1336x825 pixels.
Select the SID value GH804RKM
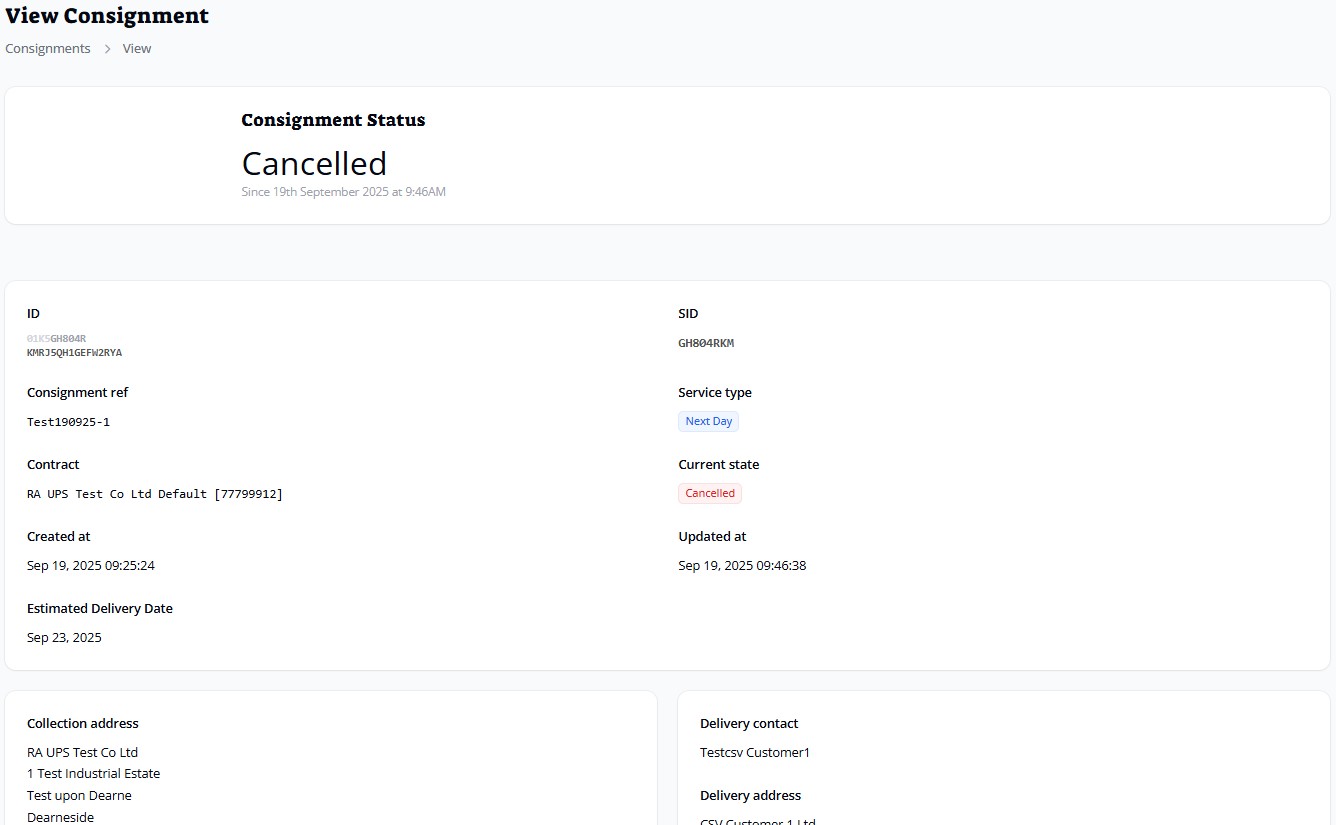point(705,343)
